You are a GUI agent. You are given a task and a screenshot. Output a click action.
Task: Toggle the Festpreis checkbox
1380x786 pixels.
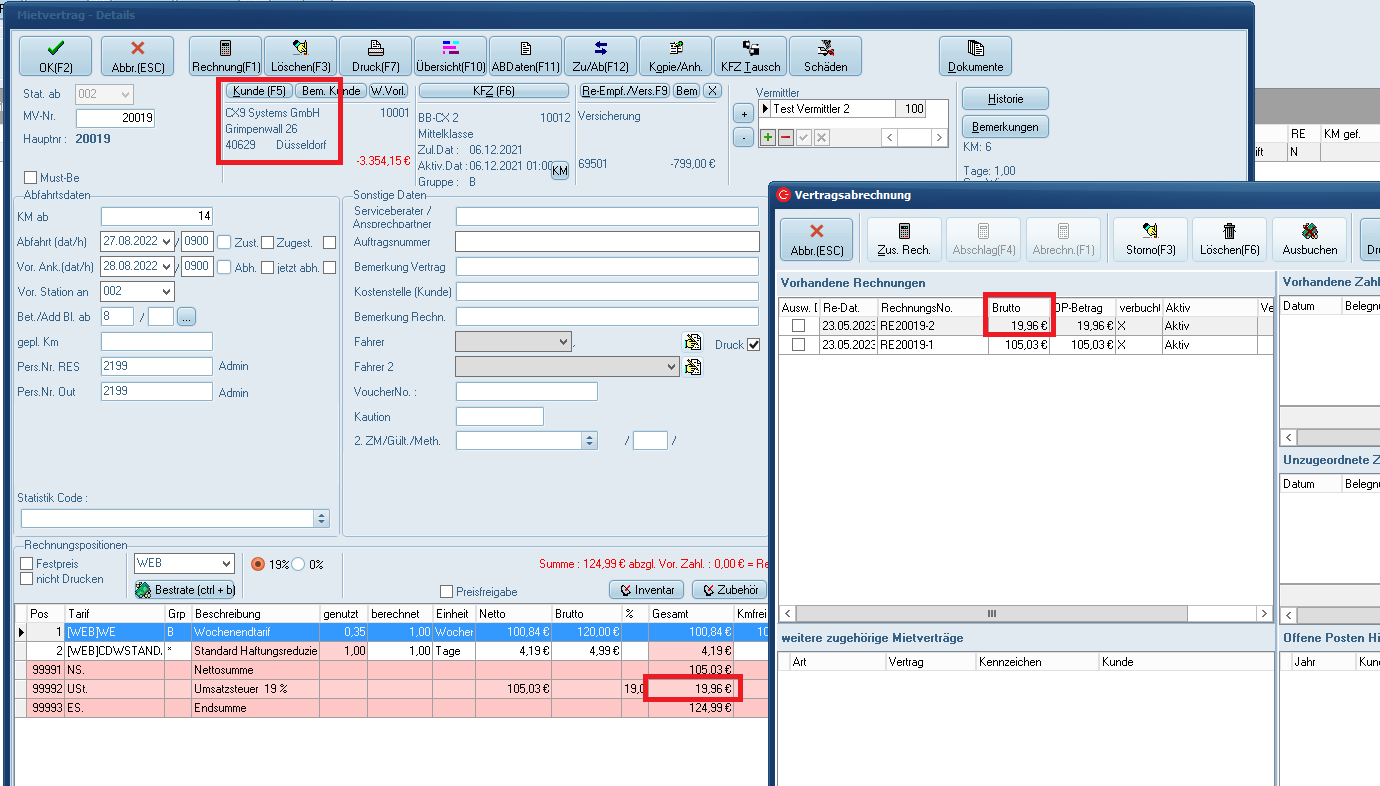tap(27, 564)
